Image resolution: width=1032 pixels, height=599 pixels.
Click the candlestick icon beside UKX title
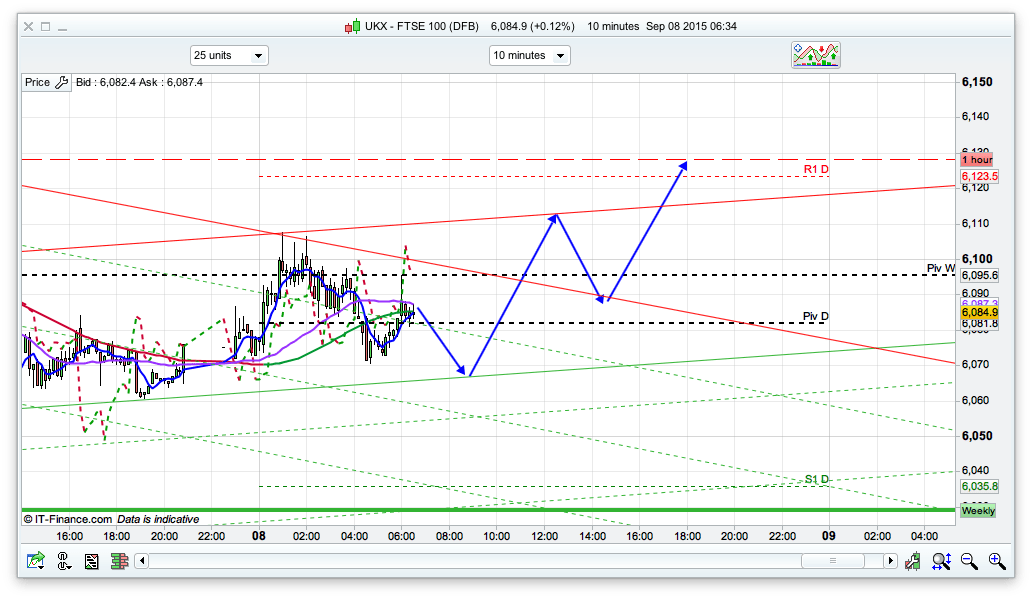351,27
